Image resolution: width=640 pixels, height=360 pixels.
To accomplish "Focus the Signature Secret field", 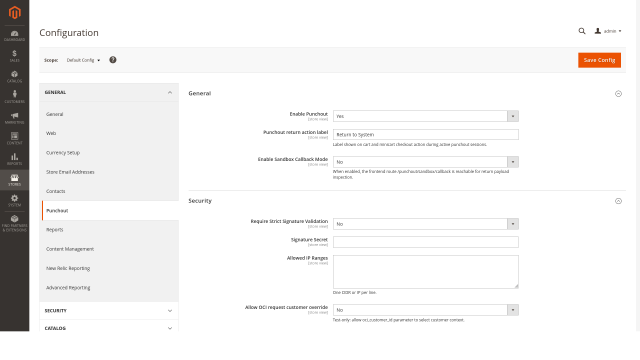I will tap(426, 242).
